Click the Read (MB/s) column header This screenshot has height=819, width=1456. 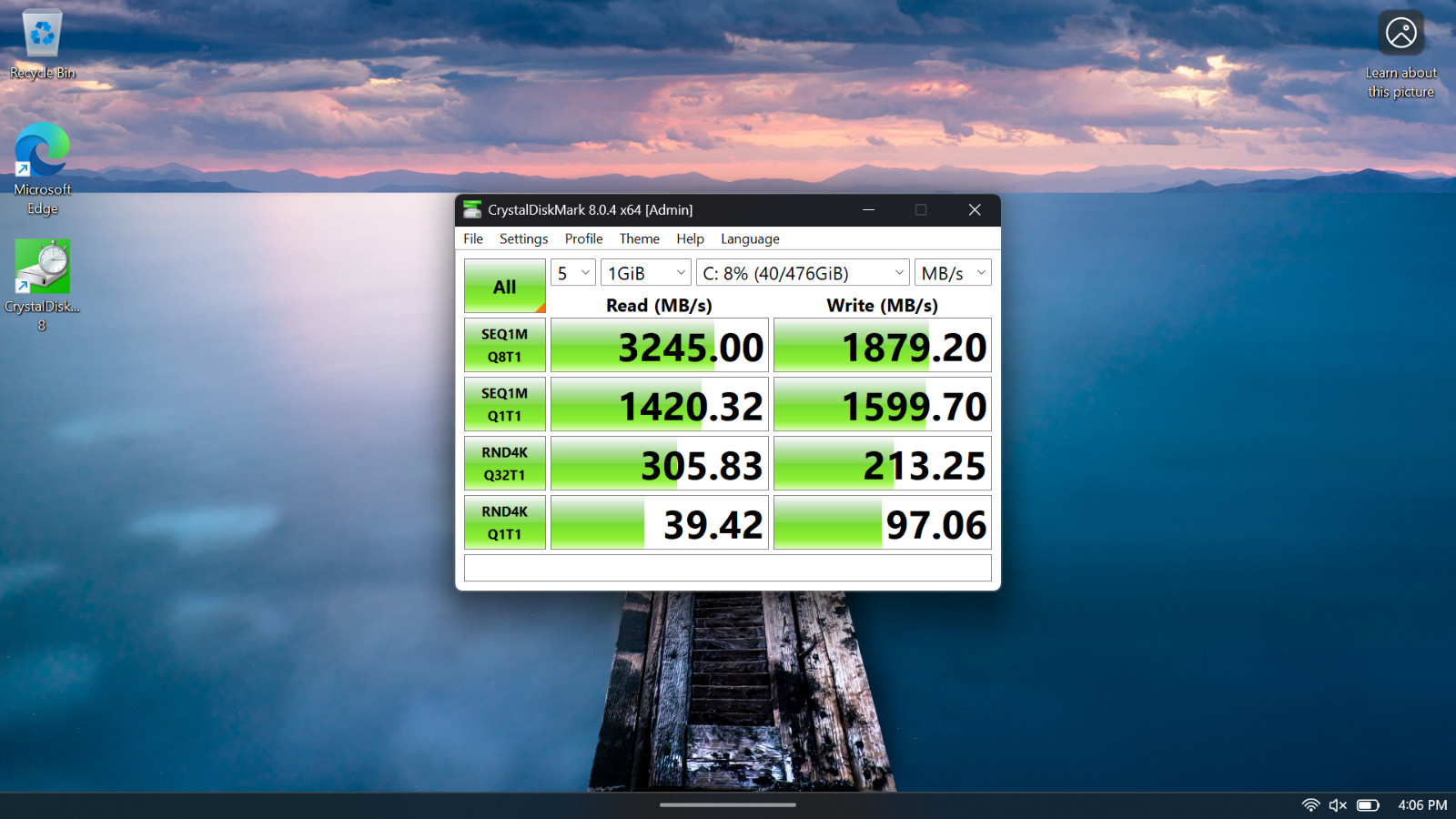[x=659, y=305]
